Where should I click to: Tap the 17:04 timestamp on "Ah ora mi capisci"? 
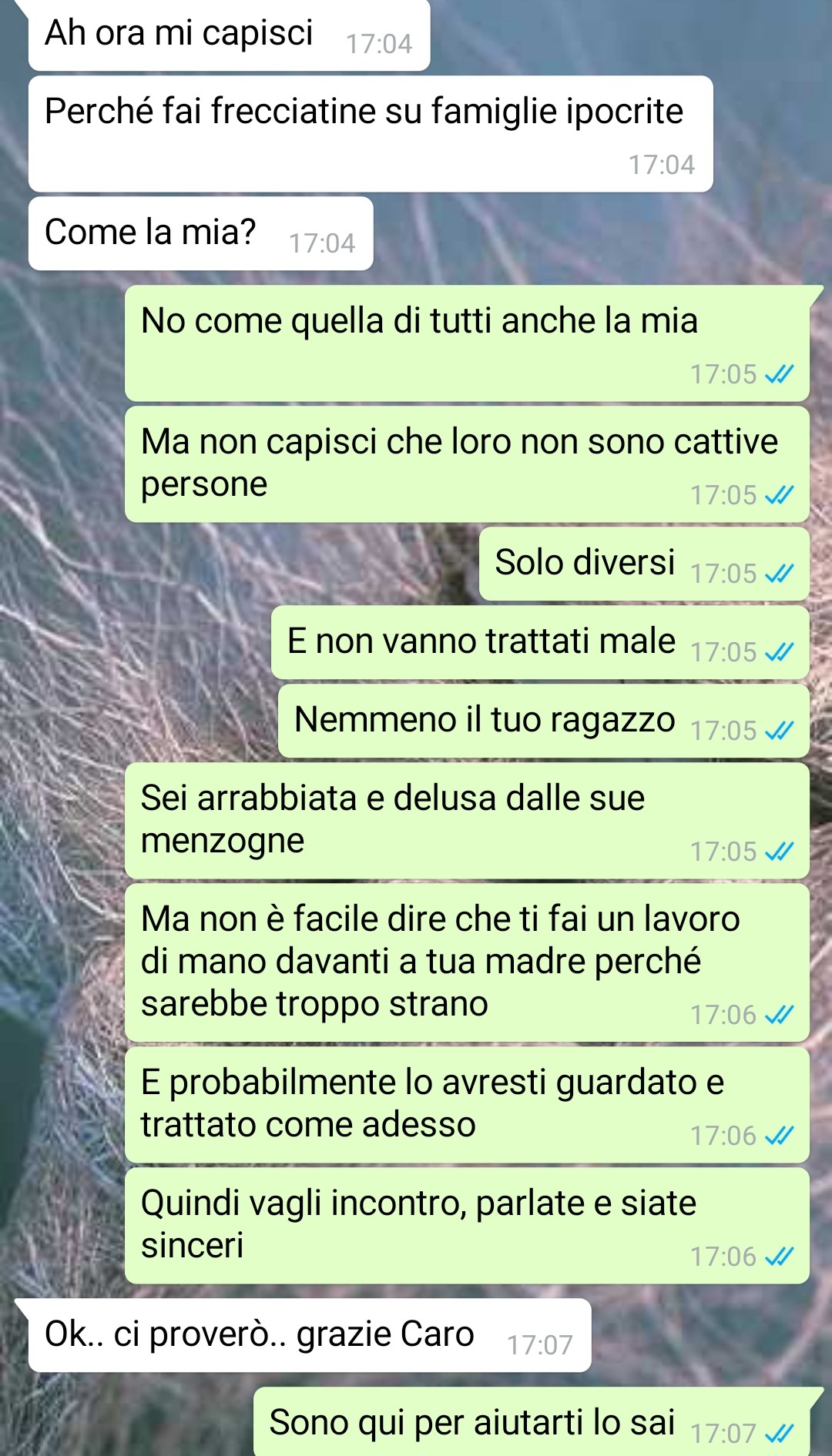click(378, 44)
